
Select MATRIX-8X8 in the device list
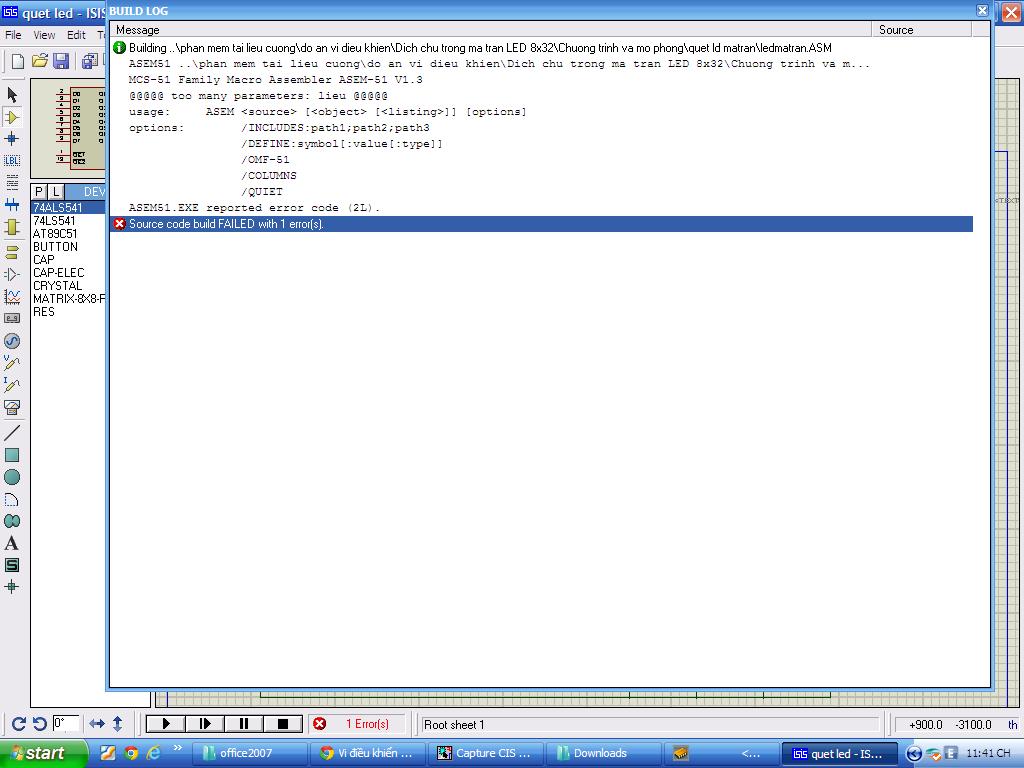pos(68,299)
